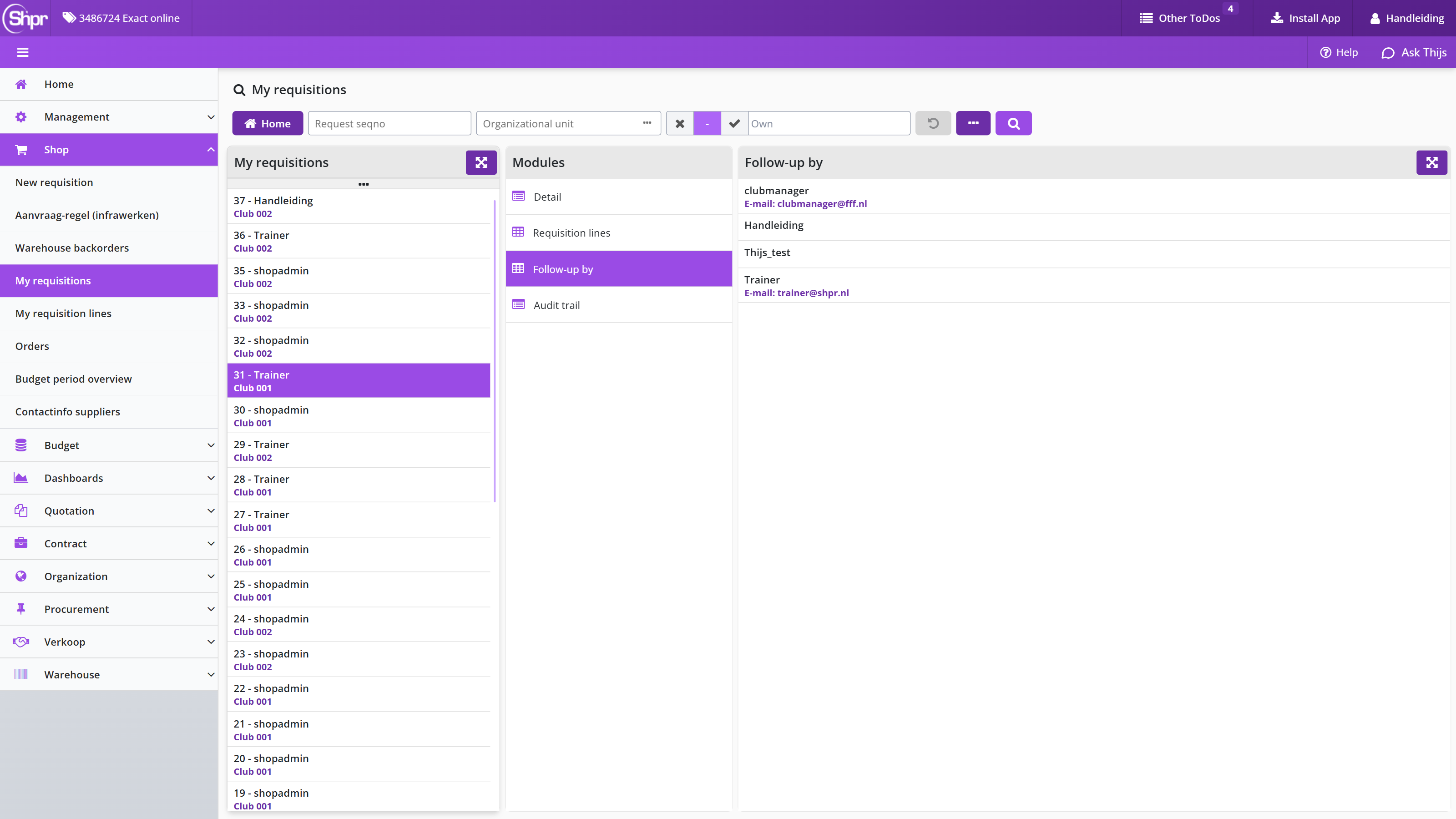The image size is (1456, 819).
Task: Expand Follow-up by panel to fullscreen
Action: [1432, 163]
